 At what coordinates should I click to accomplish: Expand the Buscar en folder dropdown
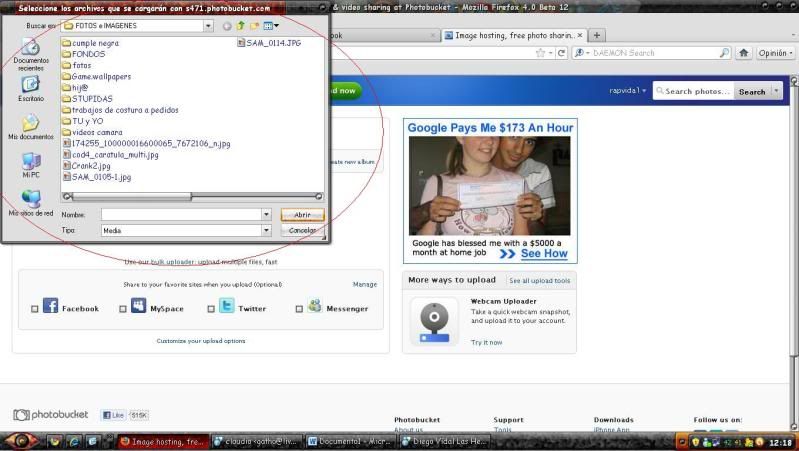click(x=208, y=25)
